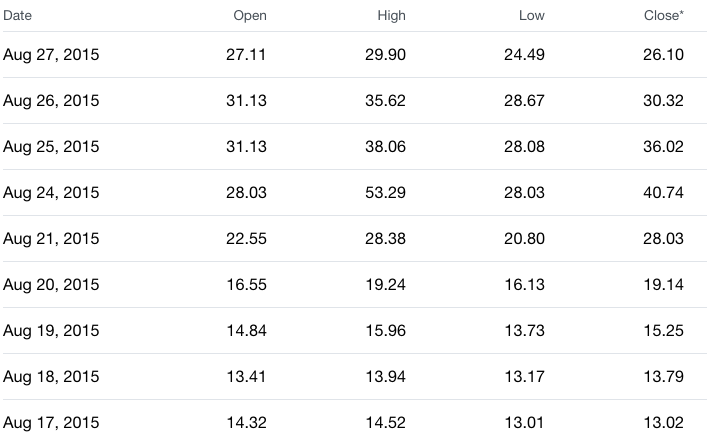This screenshot has height=441, width=707.
Task: Click the 40.74 close value
Action: point(663,193)
